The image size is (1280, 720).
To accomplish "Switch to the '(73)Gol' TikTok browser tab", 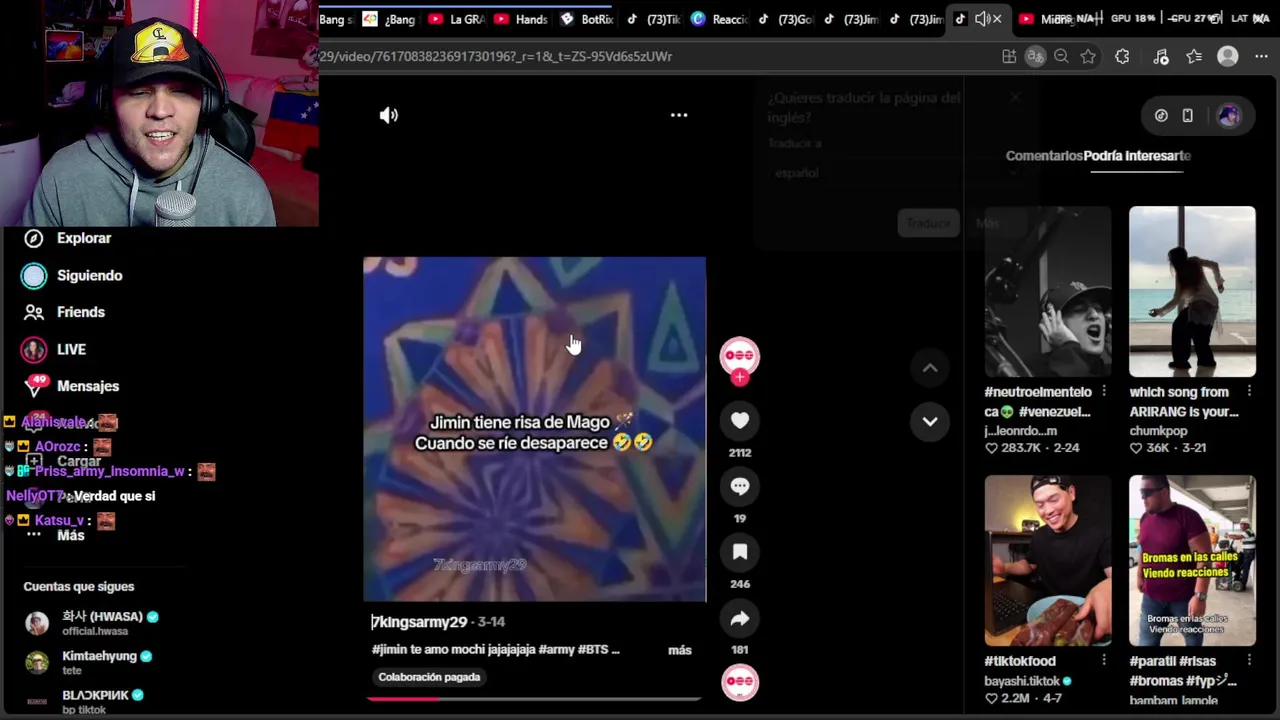I will [x=785, y=19].
